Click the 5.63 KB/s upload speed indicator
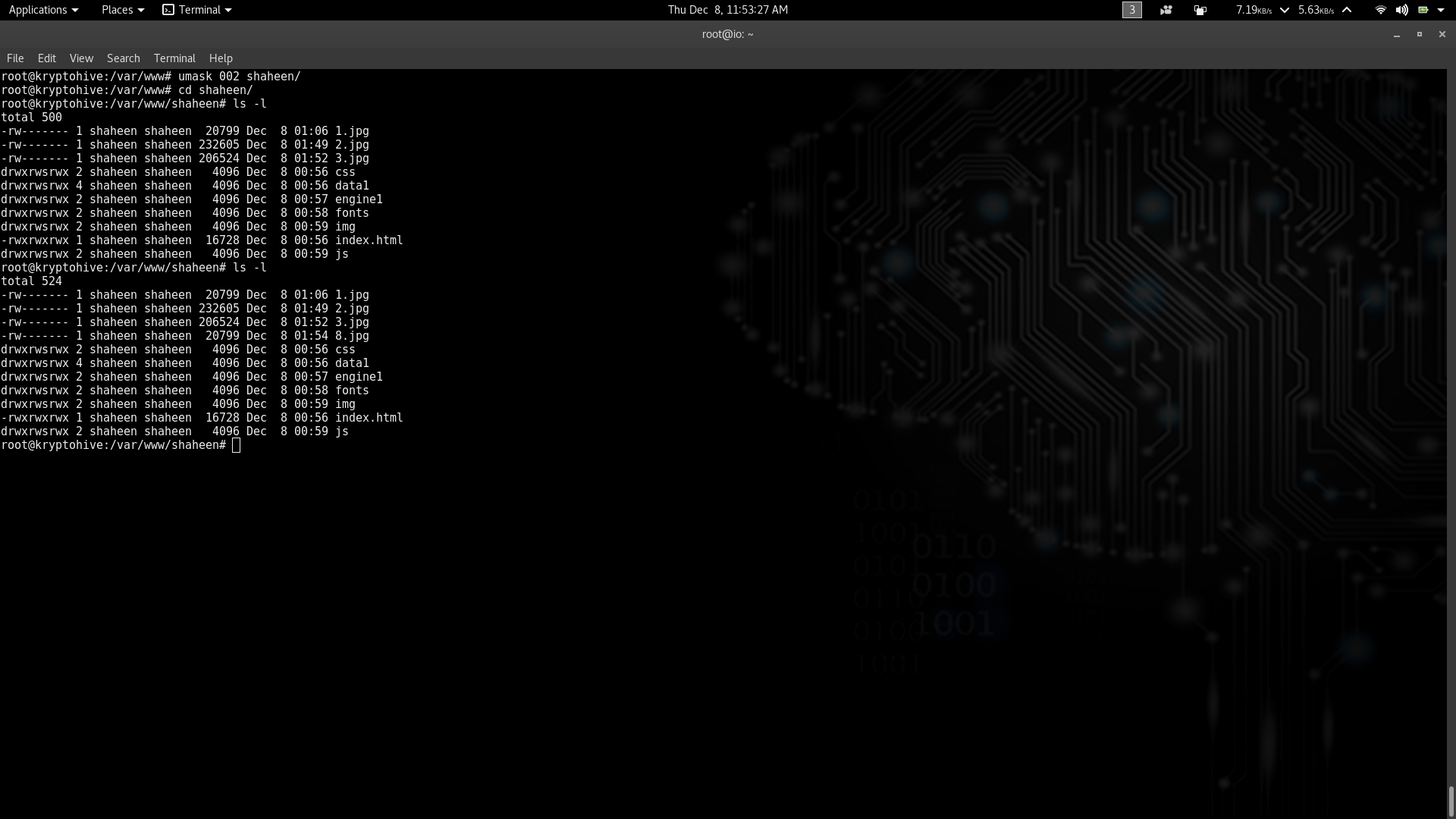1456x819 pixels. click(x=1316, y=10)
